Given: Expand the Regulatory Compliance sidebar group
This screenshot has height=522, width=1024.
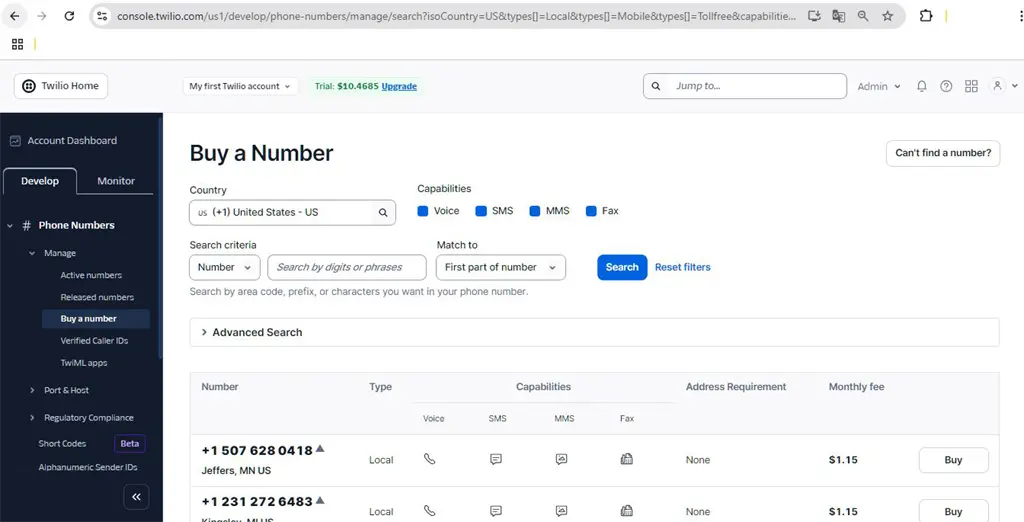Looking at the screenshot, I should 32,418.
